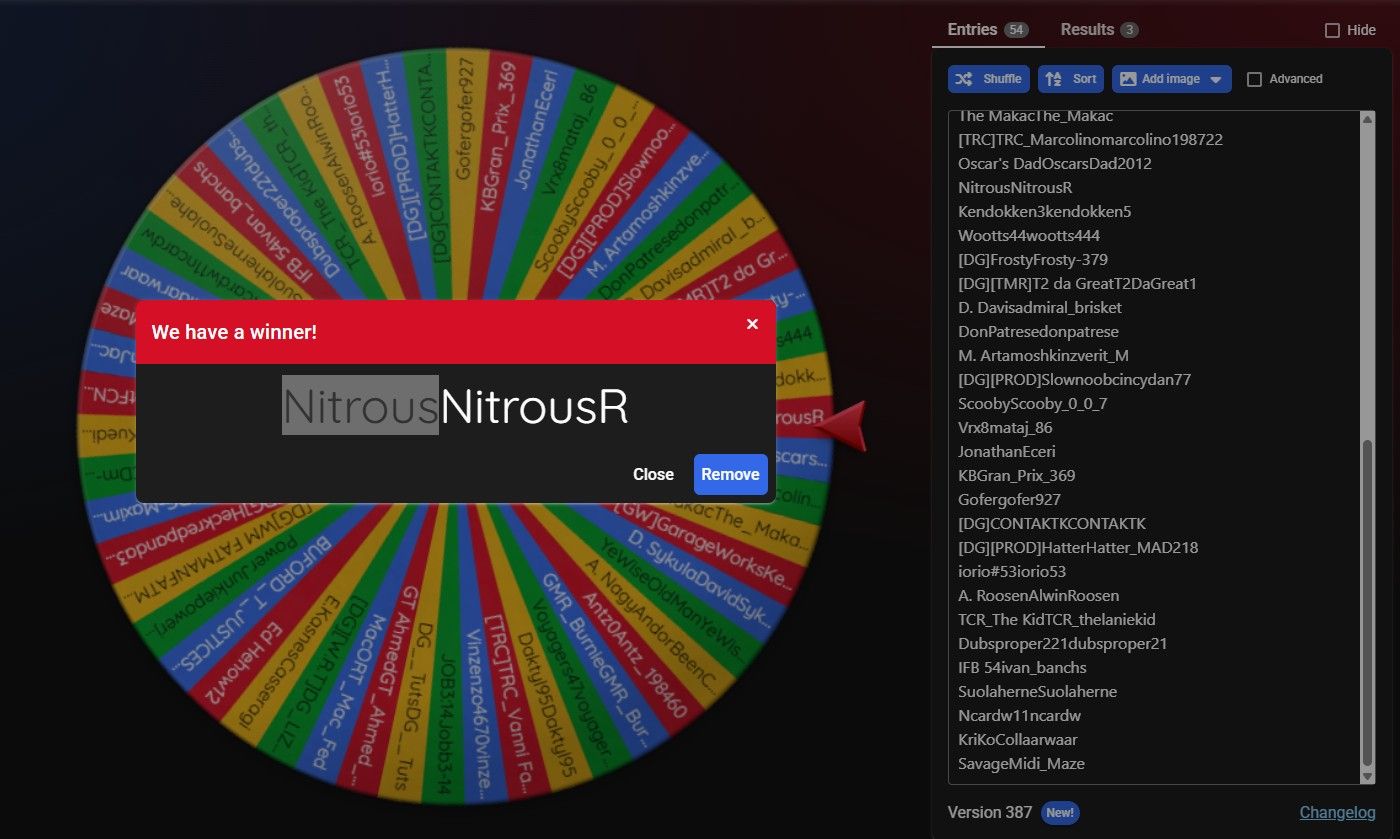This screenshot has width=1400, height=839.
Task: Enable the Advanced checkbox
Action: click(1254, 79)
